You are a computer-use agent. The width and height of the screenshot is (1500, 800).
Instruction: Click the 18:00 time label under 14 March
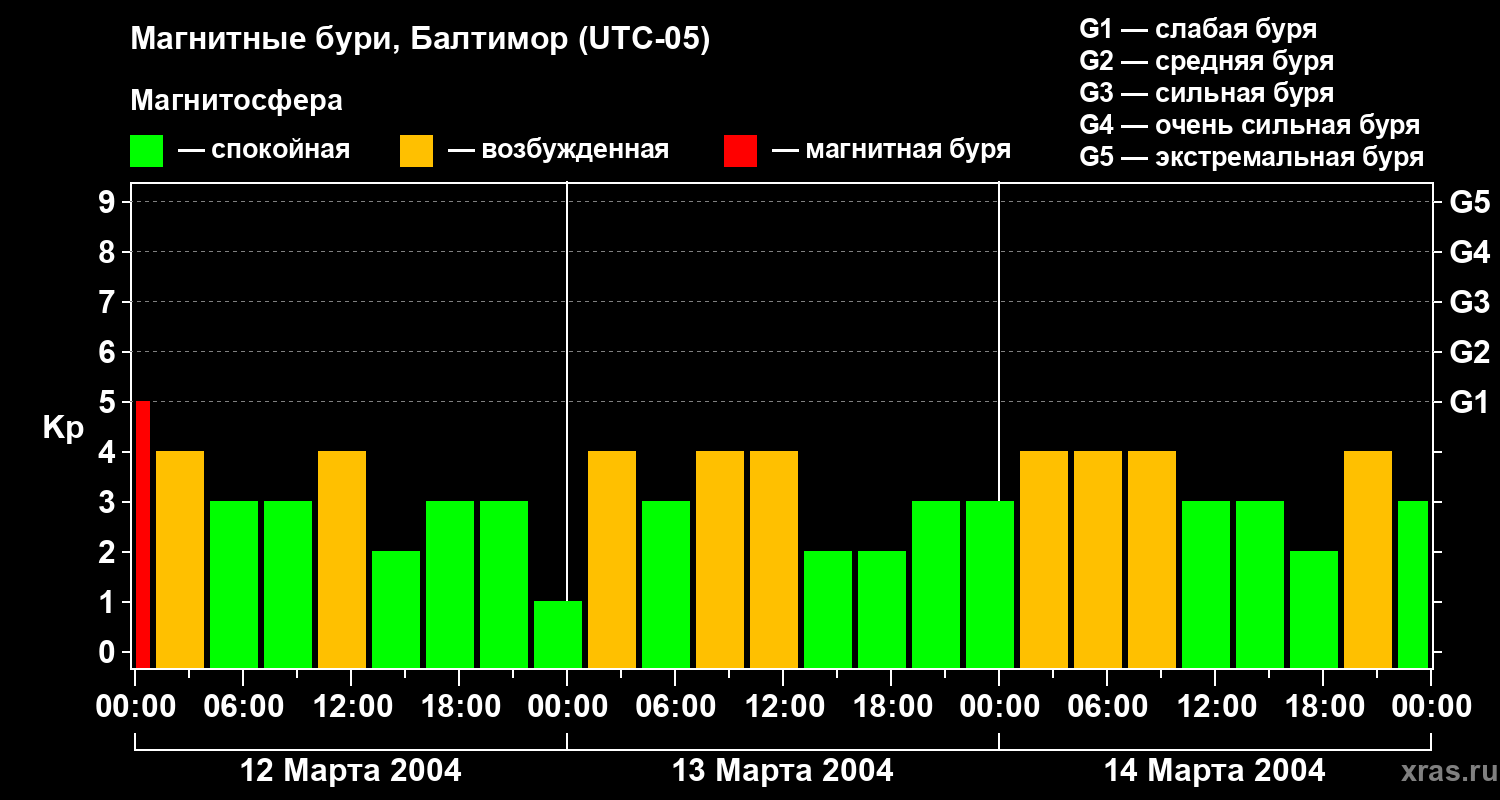click(1322, 707)
